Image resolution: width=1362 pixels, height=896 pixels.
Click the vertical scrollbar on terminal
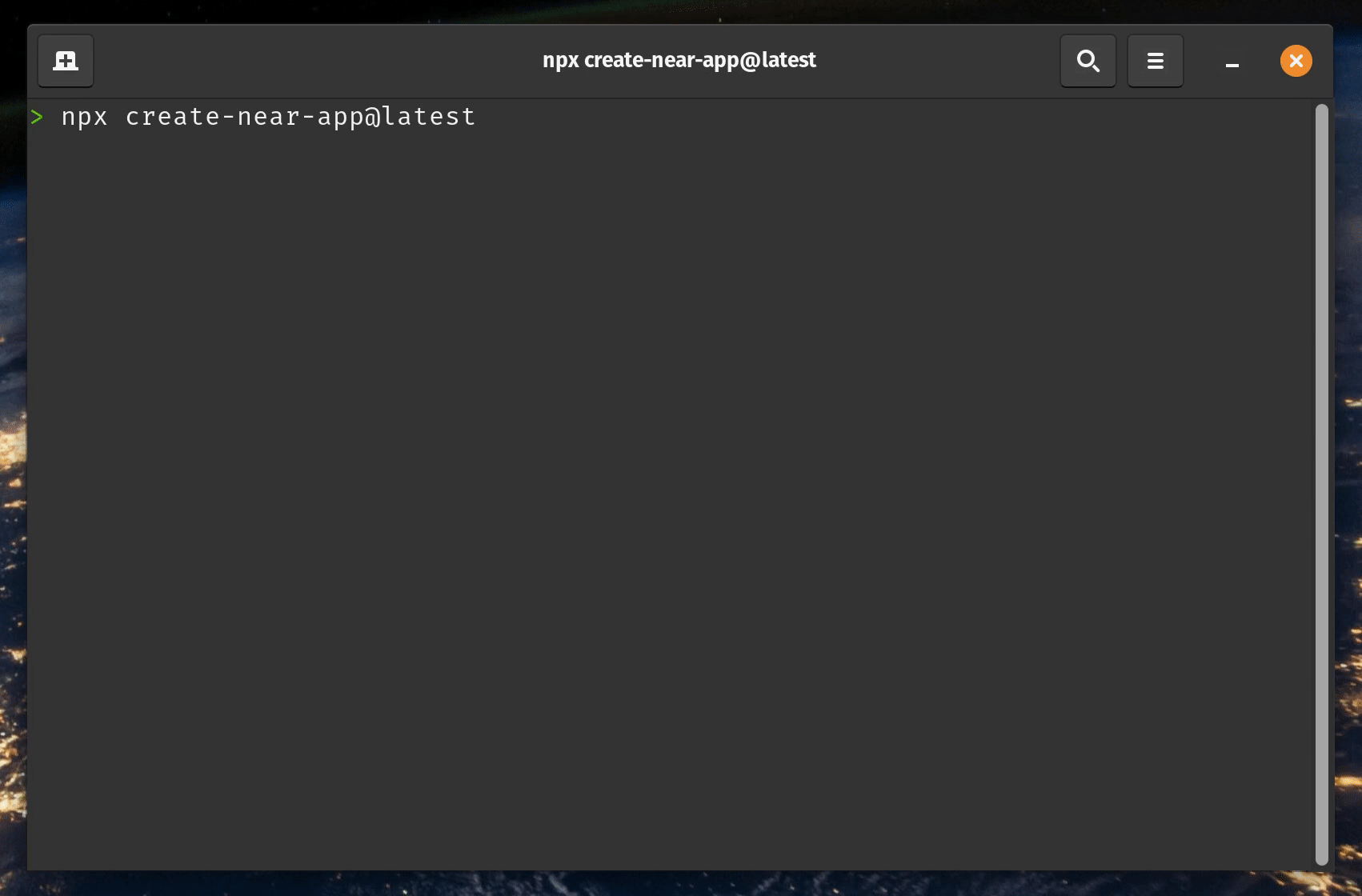click(x=1321, y=480)
